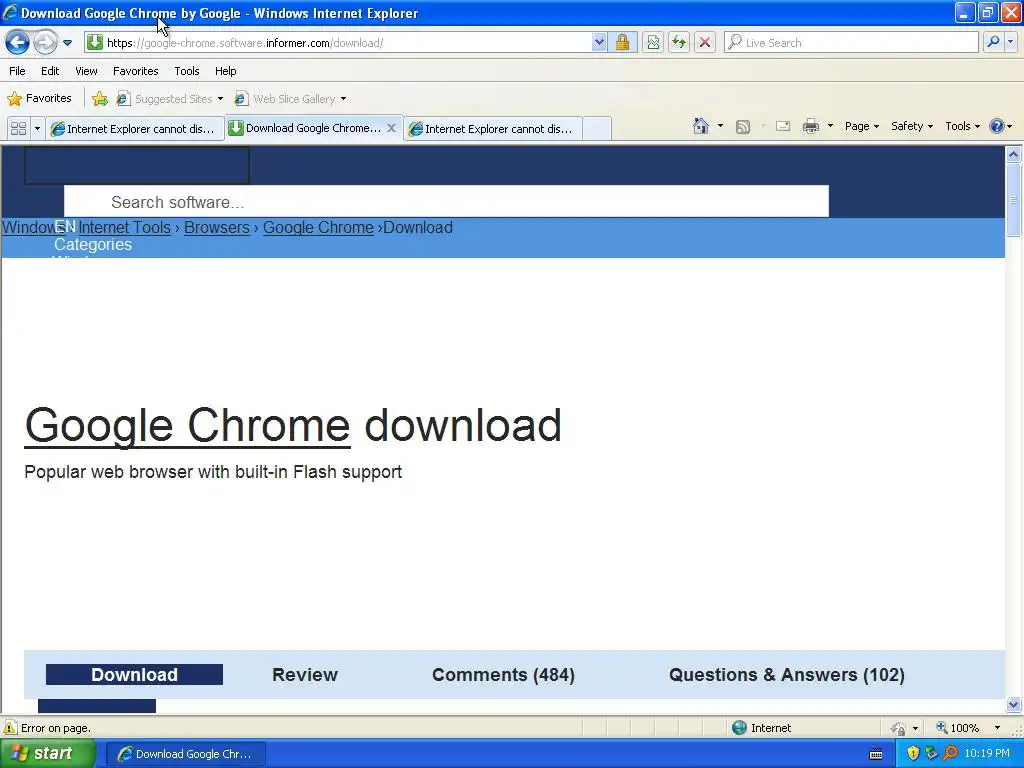Open Questions & Answers (102) tab

(787, 675)
